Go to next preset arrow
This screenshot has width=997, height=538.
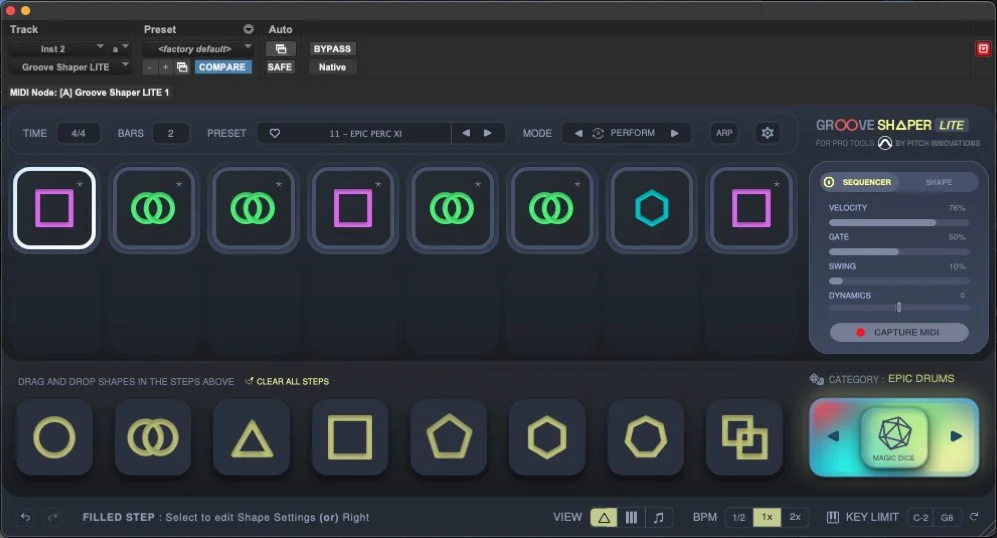click(488, 133)
